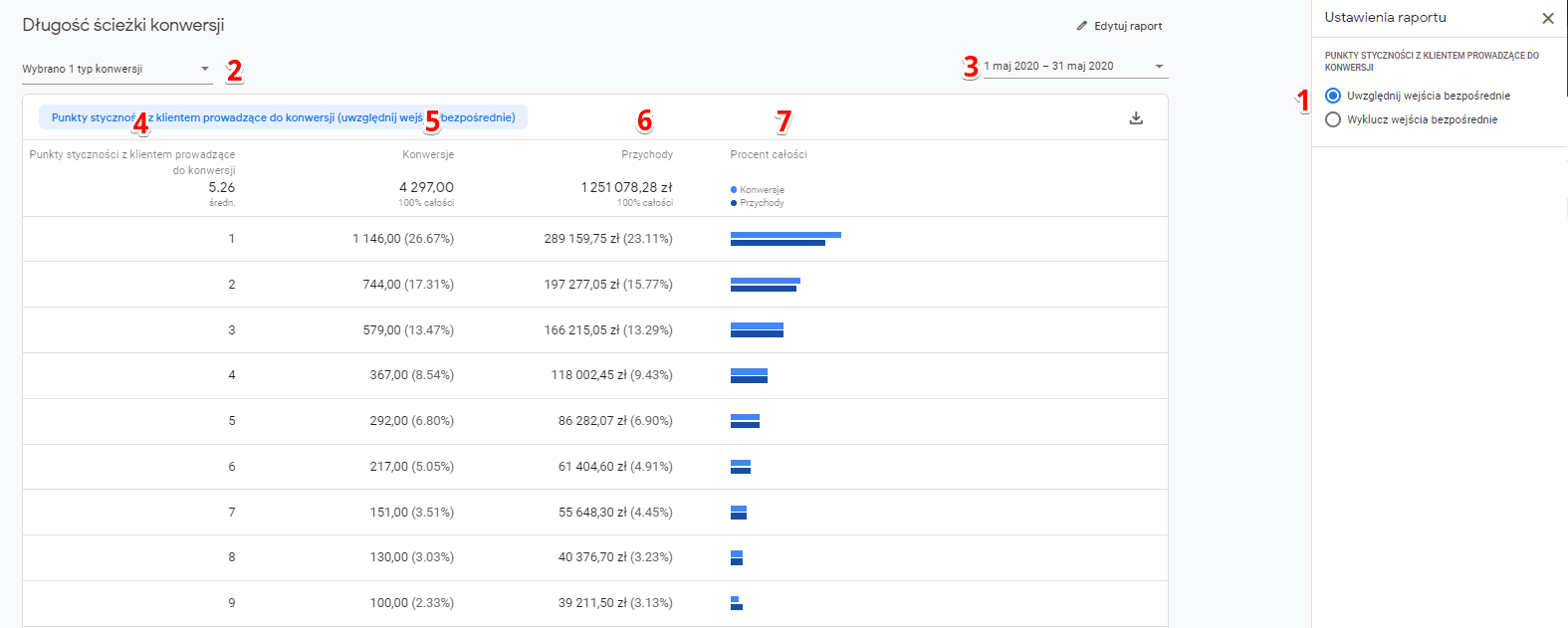1568x628 pixels.
Task: Click the 40 376,70 zł (3.23%) cell
Action: pyautogui.click(x=615, y=557)
